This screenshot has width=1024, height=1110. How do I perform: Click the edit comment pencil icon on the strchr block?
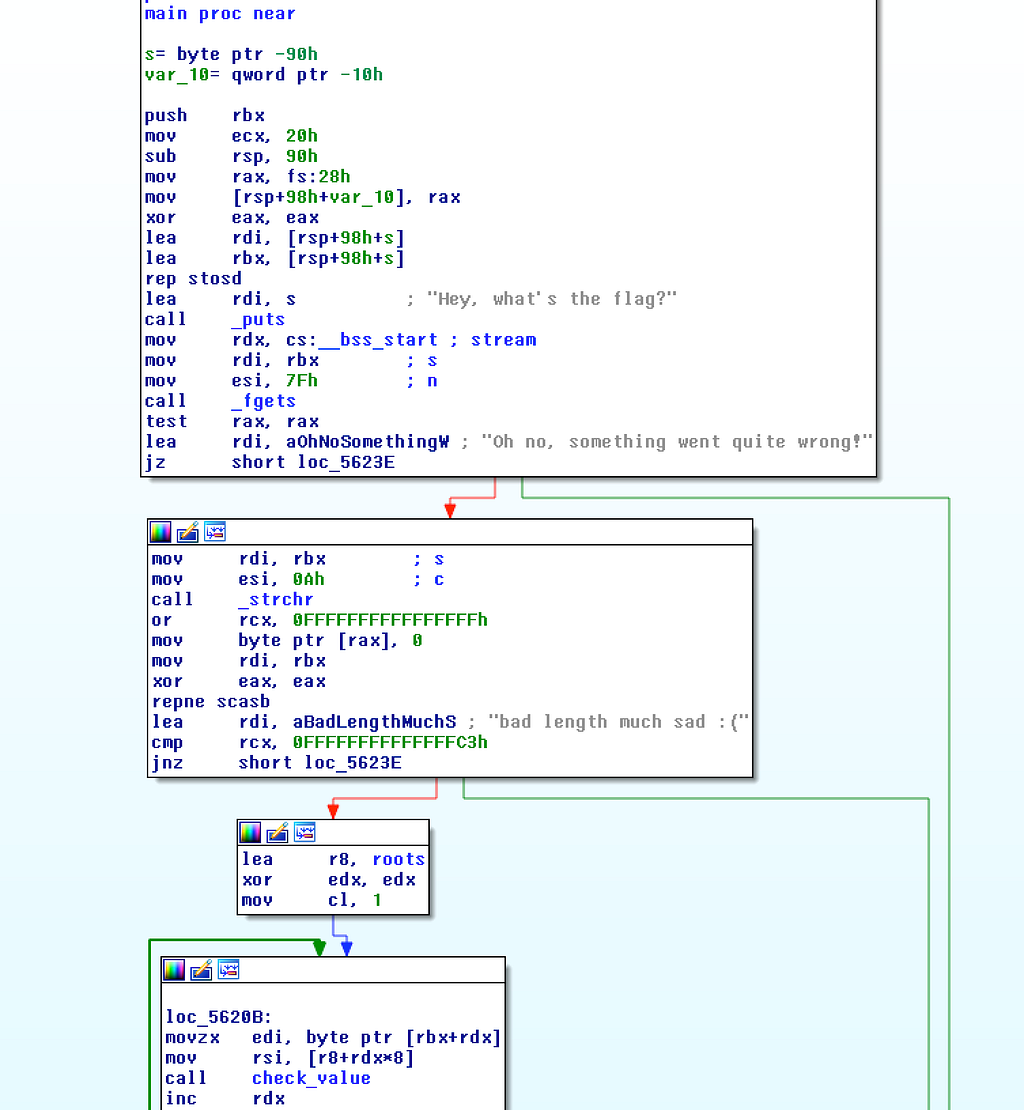(188, 532)
